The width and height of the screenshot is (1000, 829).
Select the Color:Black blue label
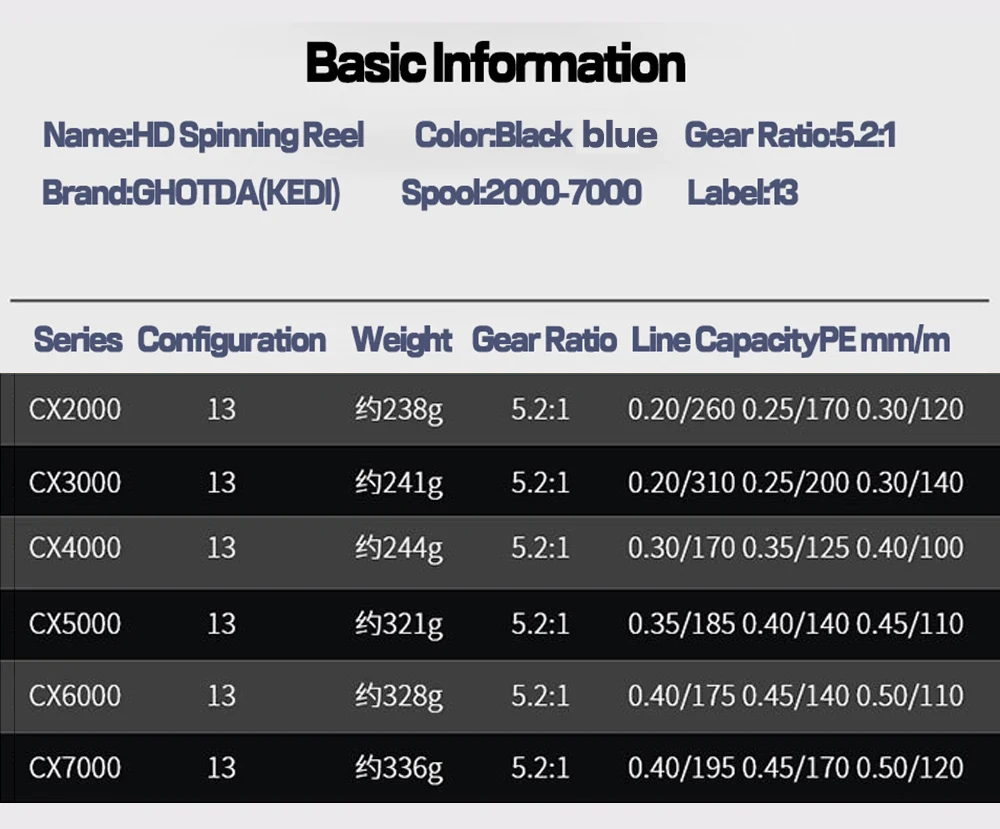pos(536,135)
